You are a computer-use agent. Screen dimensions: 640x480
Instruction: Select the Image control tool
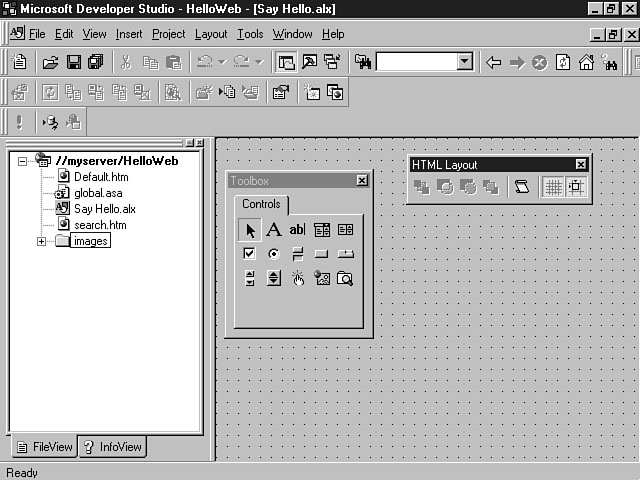pos(321,279)
